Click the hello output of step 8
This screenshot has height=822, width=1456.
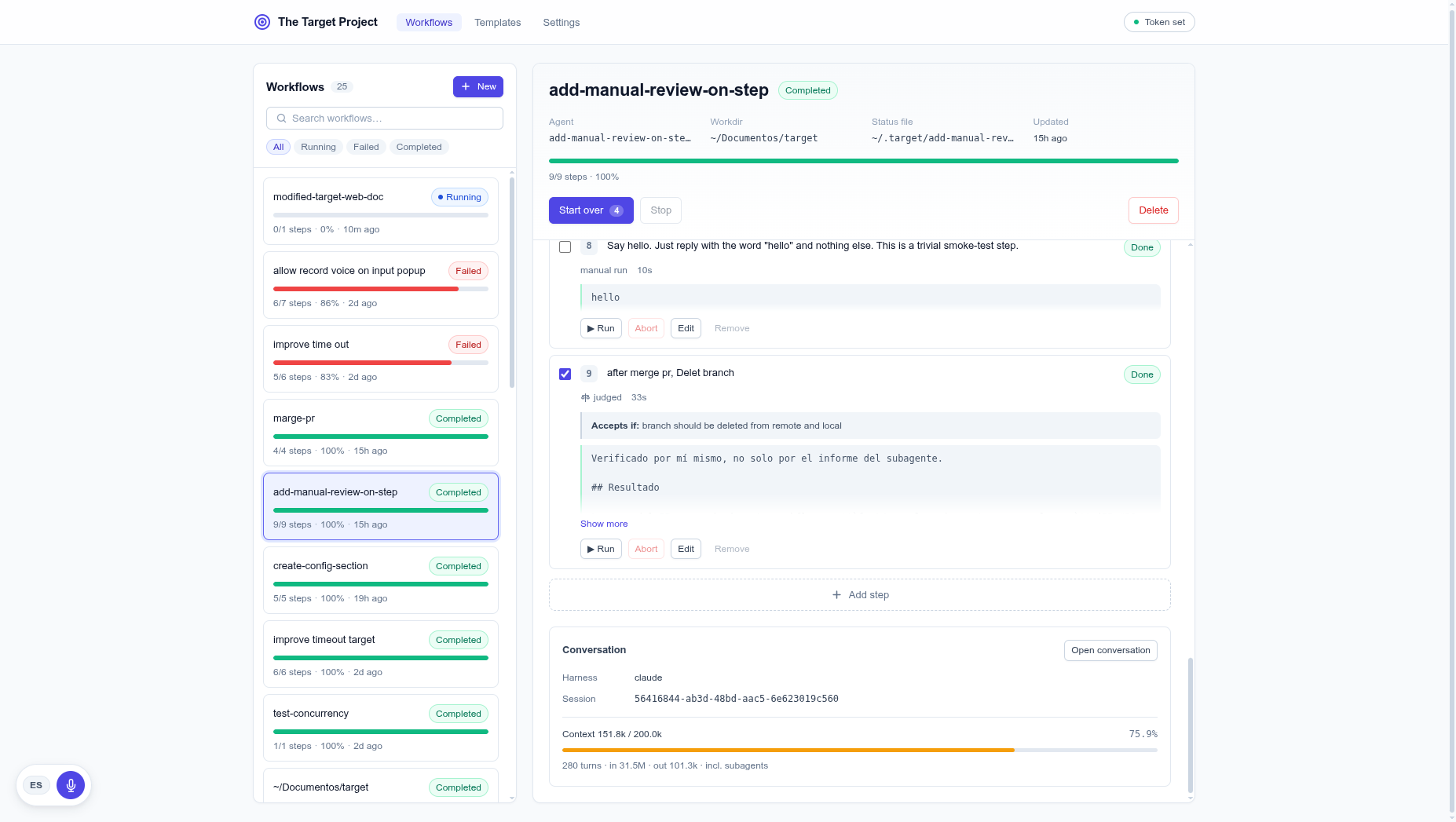pyautogui.click(x=870, y=298)
